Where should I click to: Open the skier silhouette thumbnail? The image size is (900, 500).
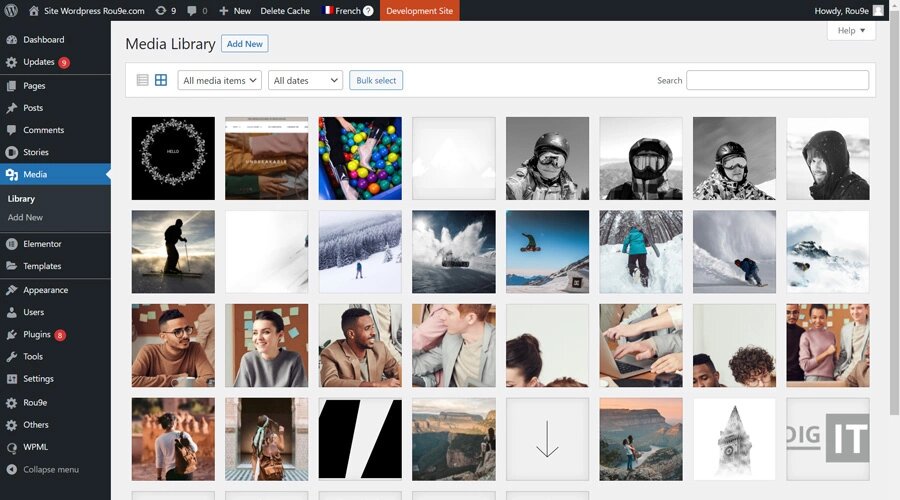[173, 251]
